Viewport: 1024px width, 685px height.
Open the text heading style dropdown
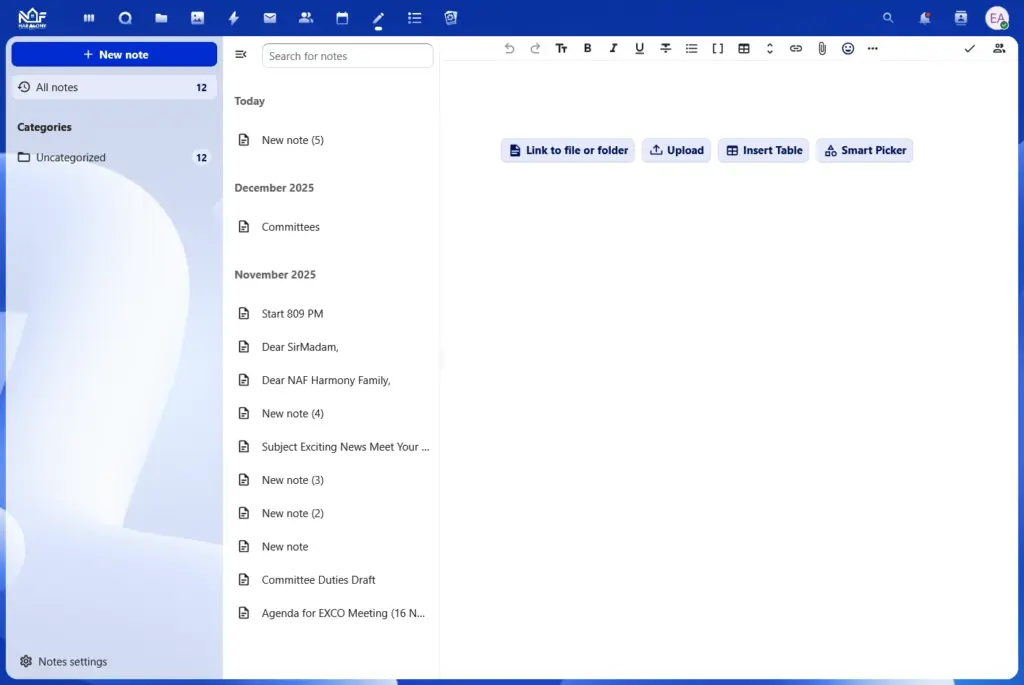tap(561, 48)
